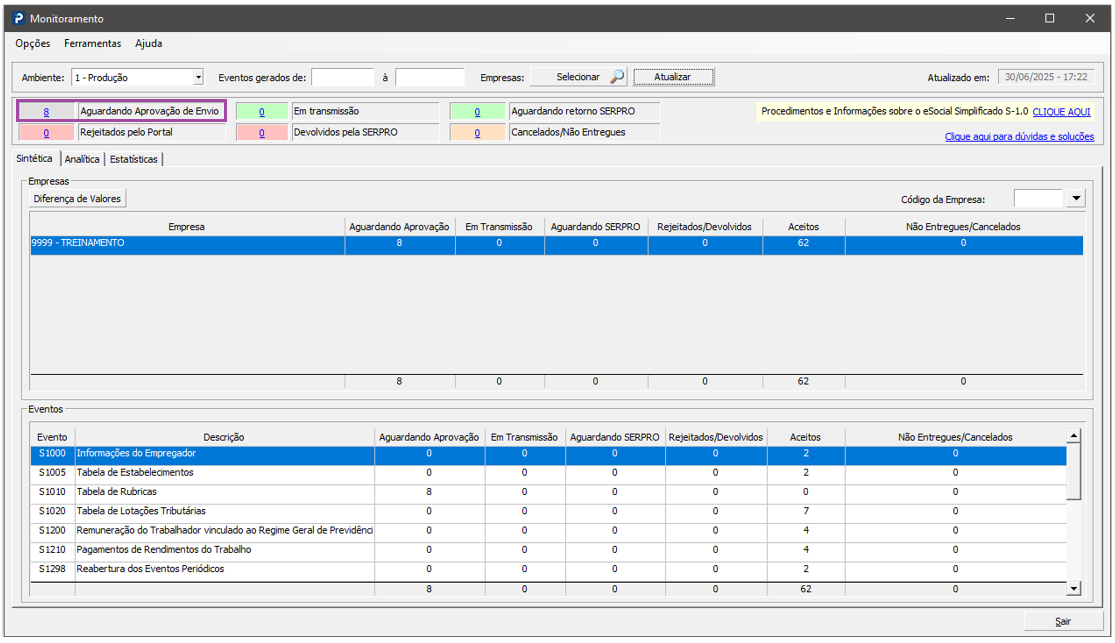Switch to the Estatísticas tab
The height and width of the screenshot is (643, 1115).
134,159
